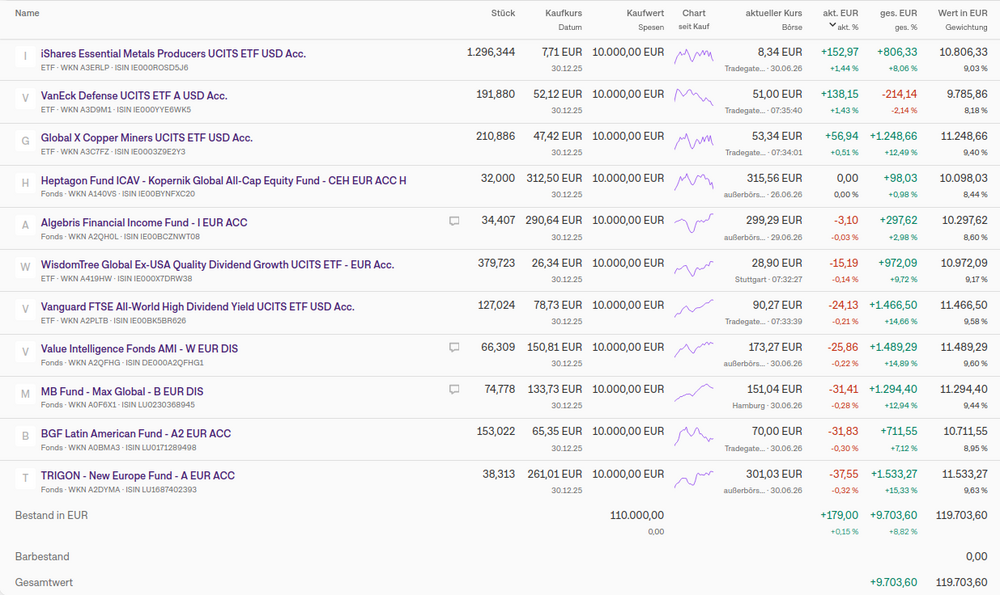
Task: Open VanEck Defense UCITS ETF A link
Action: (x=134, y=96)
